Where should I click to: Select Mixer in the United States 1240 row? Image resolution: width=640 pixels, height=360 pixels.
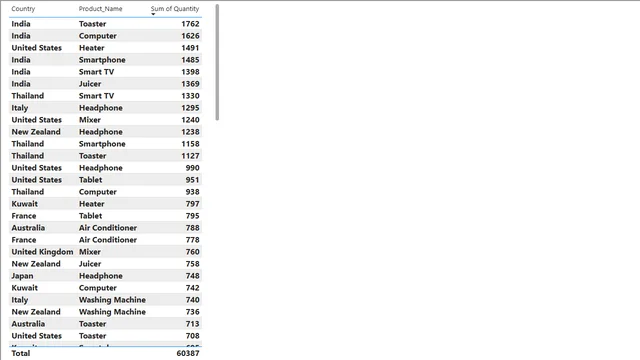pos(90,120)
